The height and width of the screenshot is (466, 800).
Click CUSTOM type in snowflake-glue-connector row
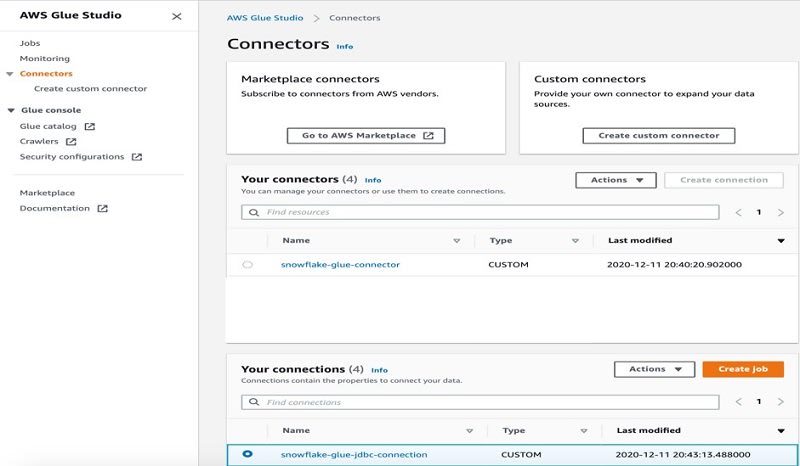(508, 265)
